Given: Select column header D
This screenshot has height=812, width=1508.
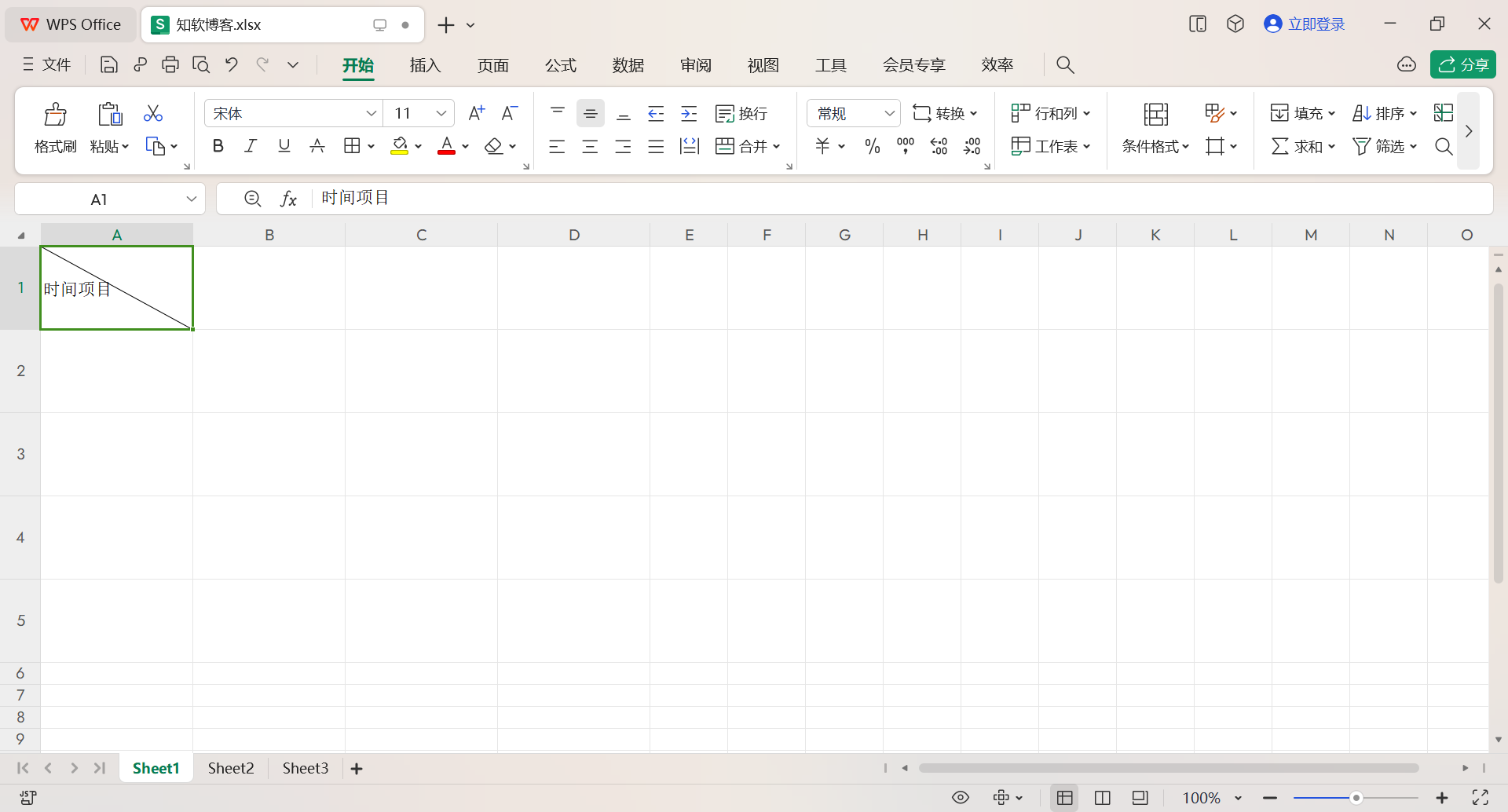Looking at the screenshot, I should pyautogui.click(x=574, y=235).
